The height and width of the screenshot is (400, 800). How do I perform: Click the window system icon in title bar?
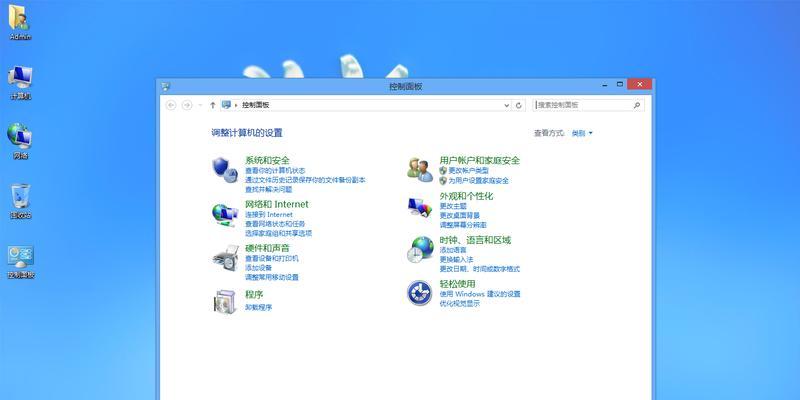(165, 86)
